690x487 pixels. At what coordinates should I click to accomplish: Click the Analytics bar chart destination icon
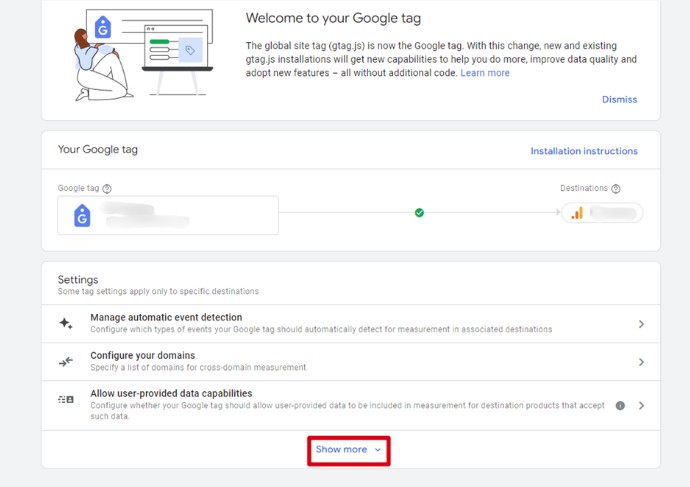pos(577,213)
